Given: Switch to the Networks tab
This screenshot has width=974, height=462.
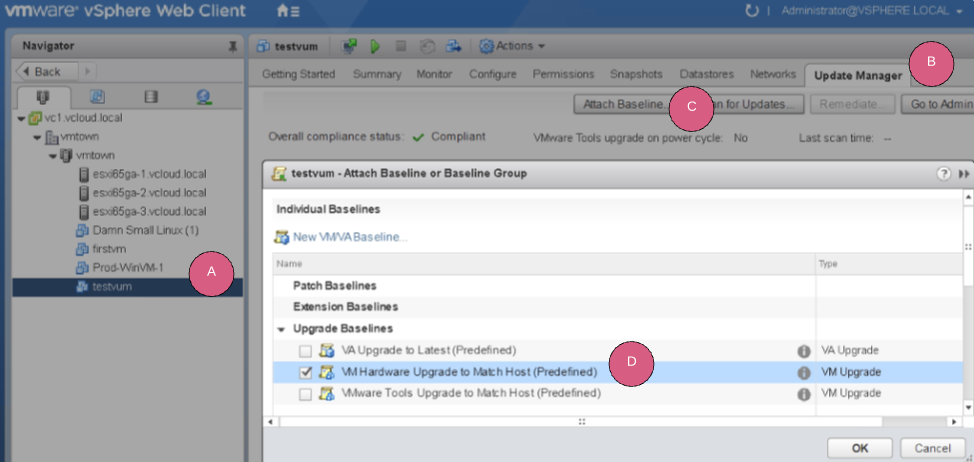Looking at the screenshot, I should point(773,74).
